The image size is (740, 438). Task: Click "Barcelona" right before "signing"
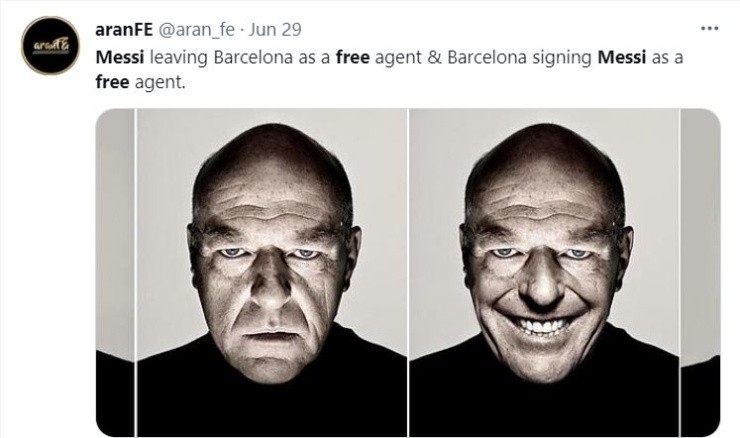pyautogui.click(x=484, y=57)
